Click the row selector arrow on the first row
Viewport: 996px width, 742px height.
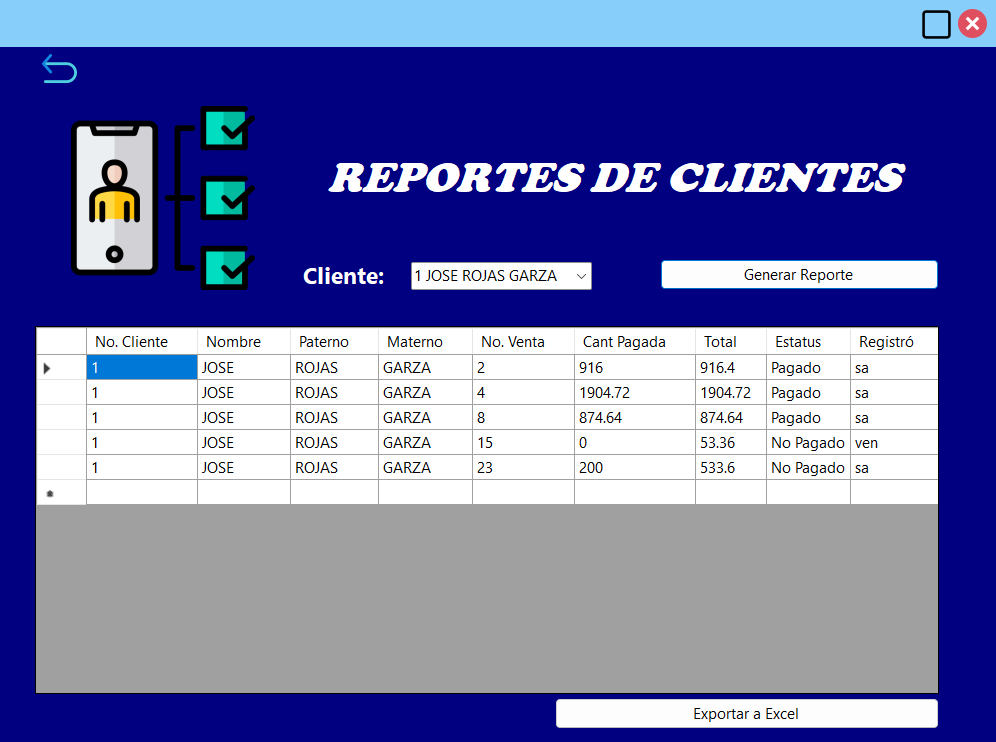point(46,368)
